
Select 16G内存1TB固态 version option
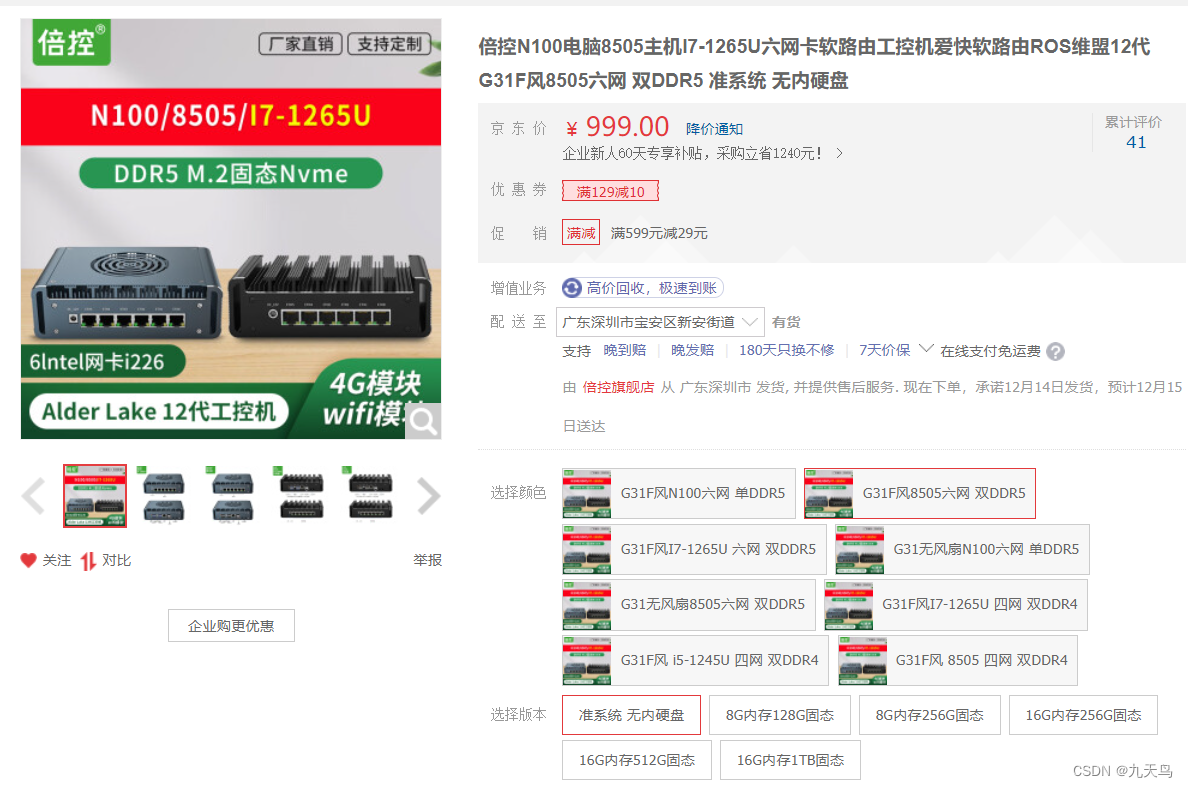point(790,760)
